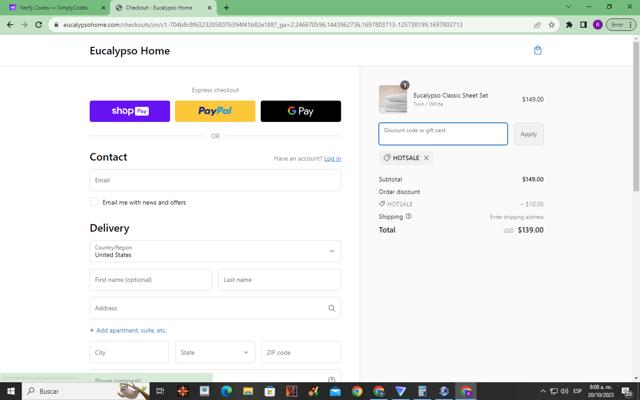Toggle the browser side panel icon

(583, 25)
